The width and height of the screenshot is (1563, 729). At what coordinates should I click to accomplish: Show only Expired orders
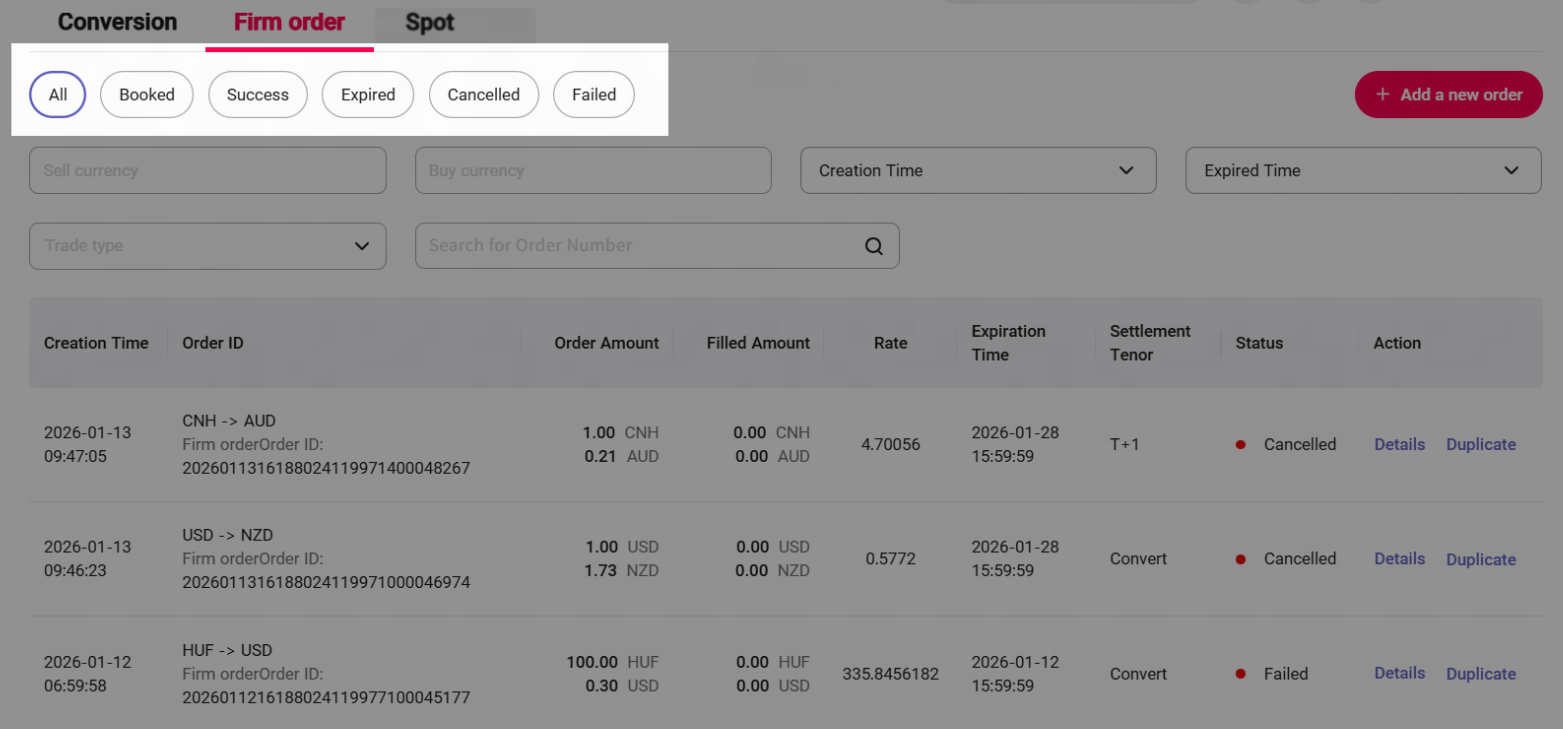[368, 95]
